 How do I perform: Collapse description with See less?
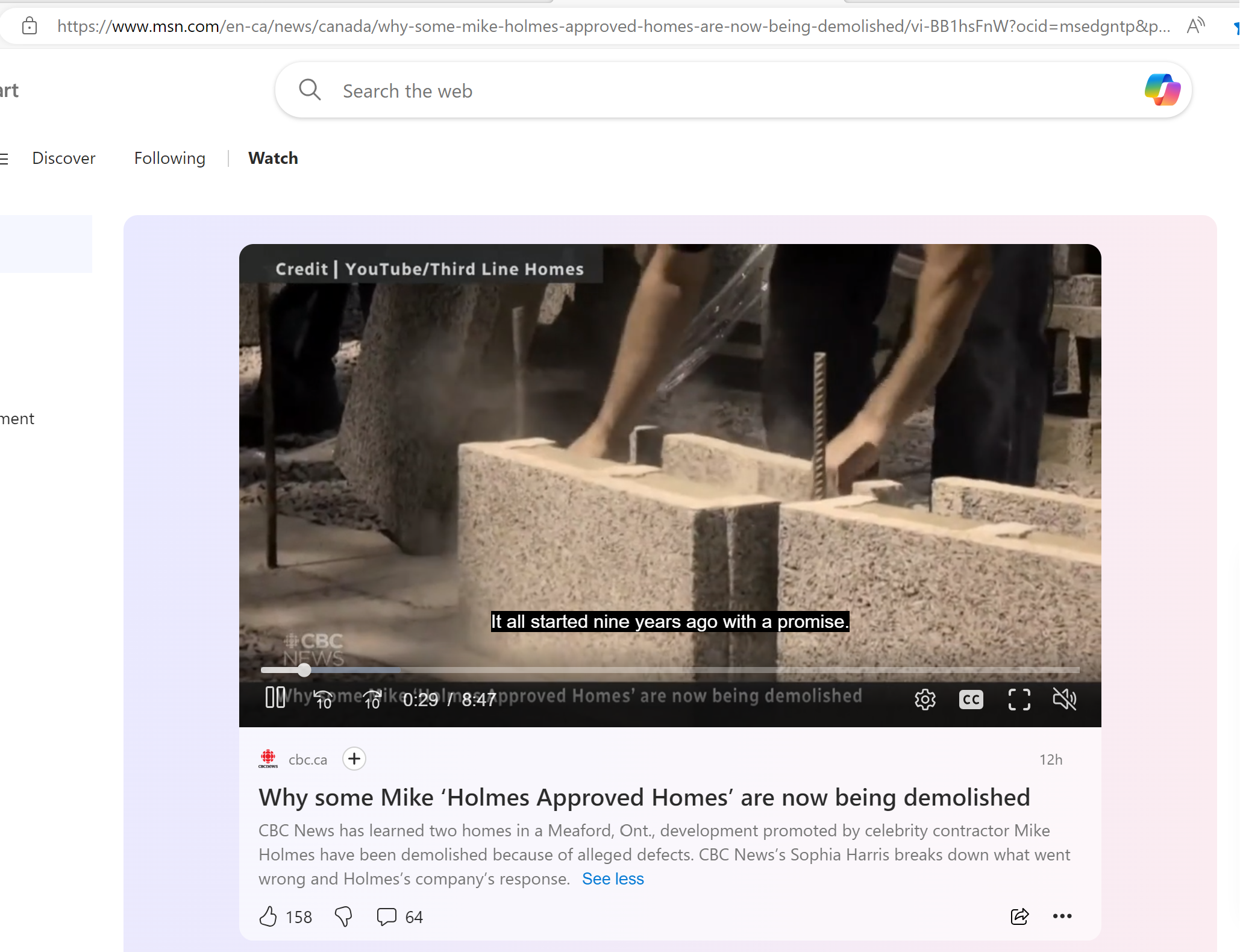click(613, 879)
